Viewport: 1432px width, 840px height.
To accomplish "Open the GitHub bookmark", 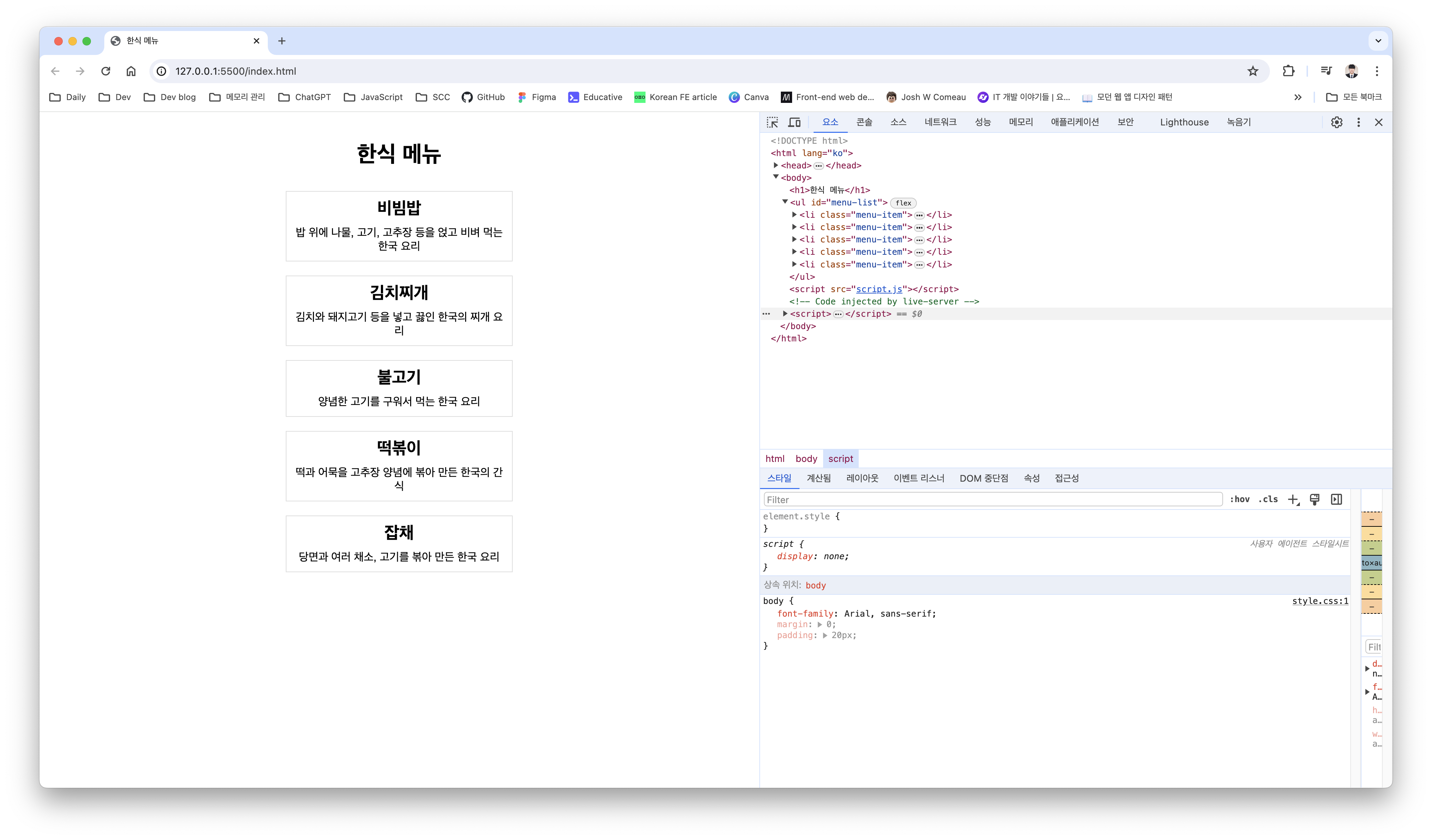I will click(483, 97).
